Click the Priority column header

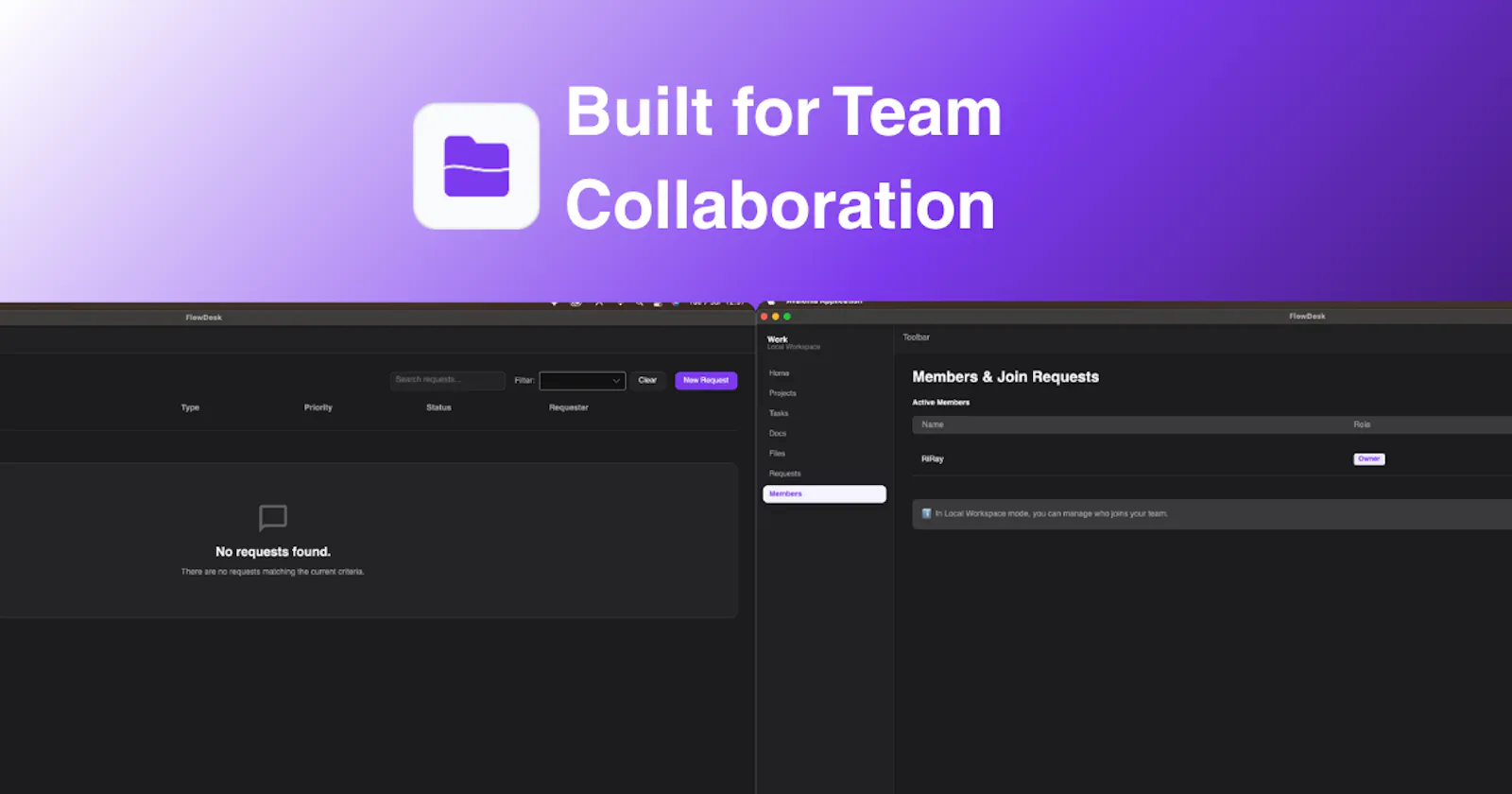point(318,407)
